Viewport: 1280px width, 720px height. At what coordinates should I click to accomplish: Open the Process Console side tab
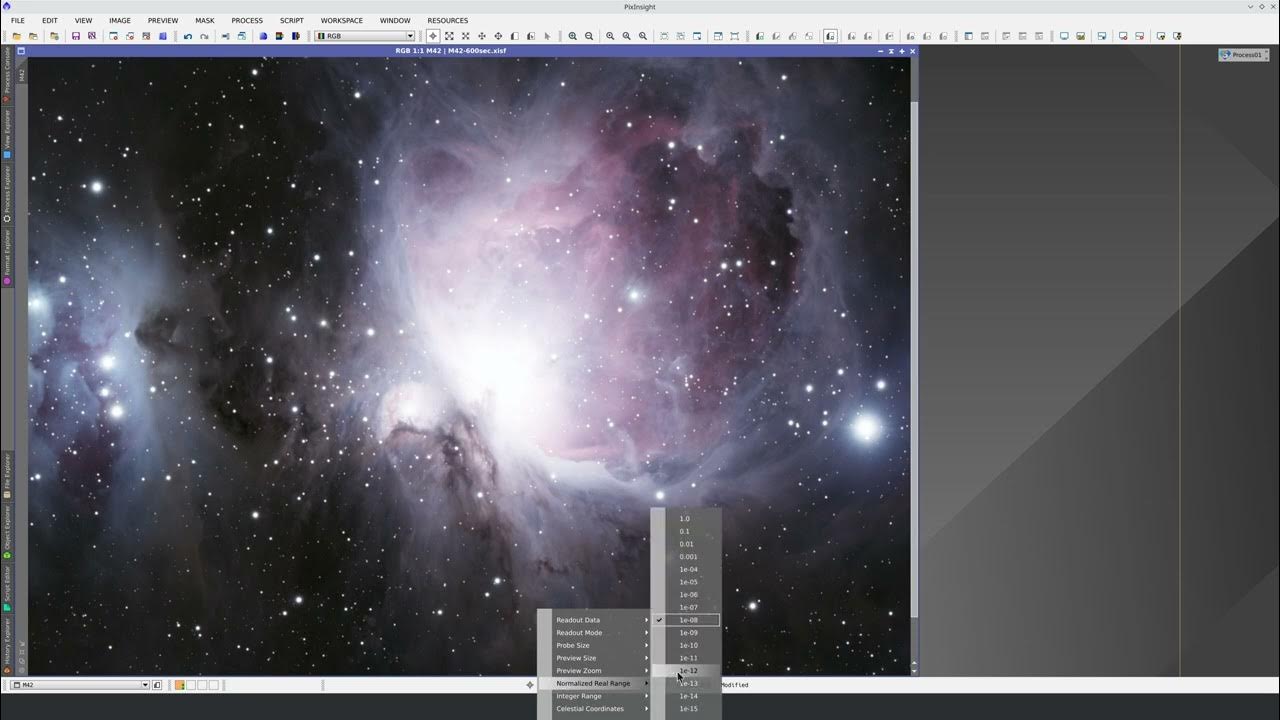(x=7, y=73)
